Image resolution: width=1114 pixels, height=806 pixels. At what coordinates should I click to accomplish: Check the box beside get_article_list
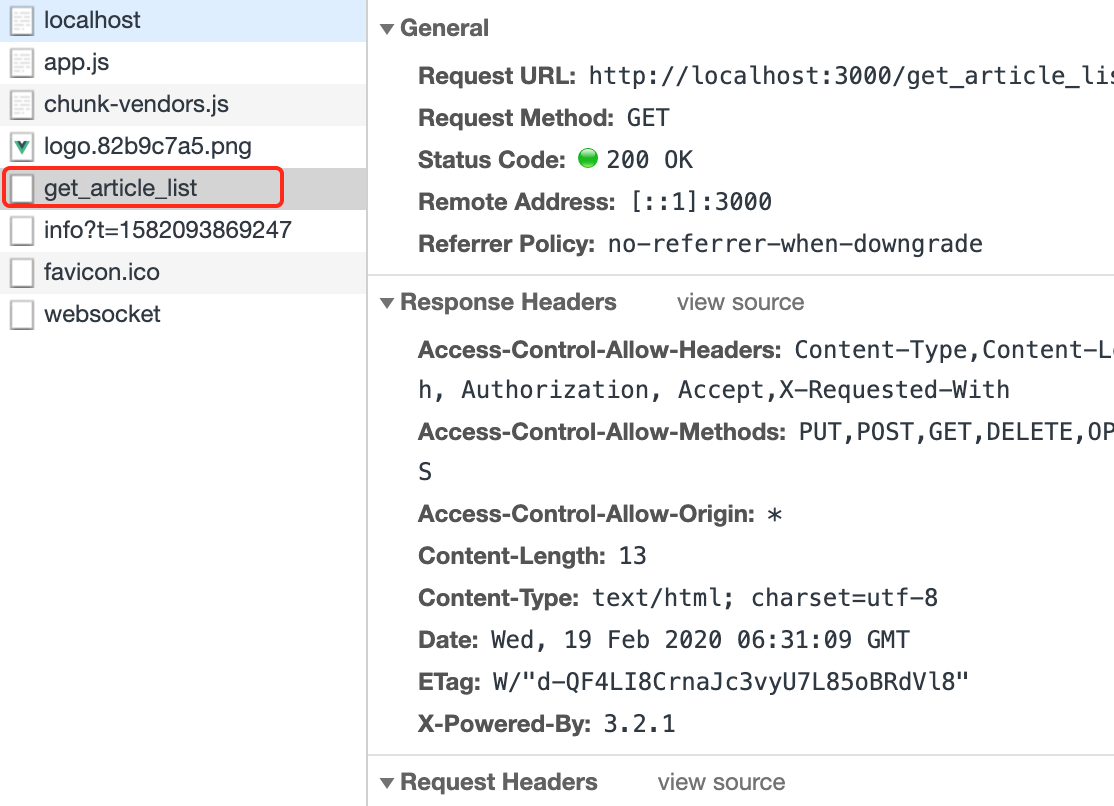22,187
